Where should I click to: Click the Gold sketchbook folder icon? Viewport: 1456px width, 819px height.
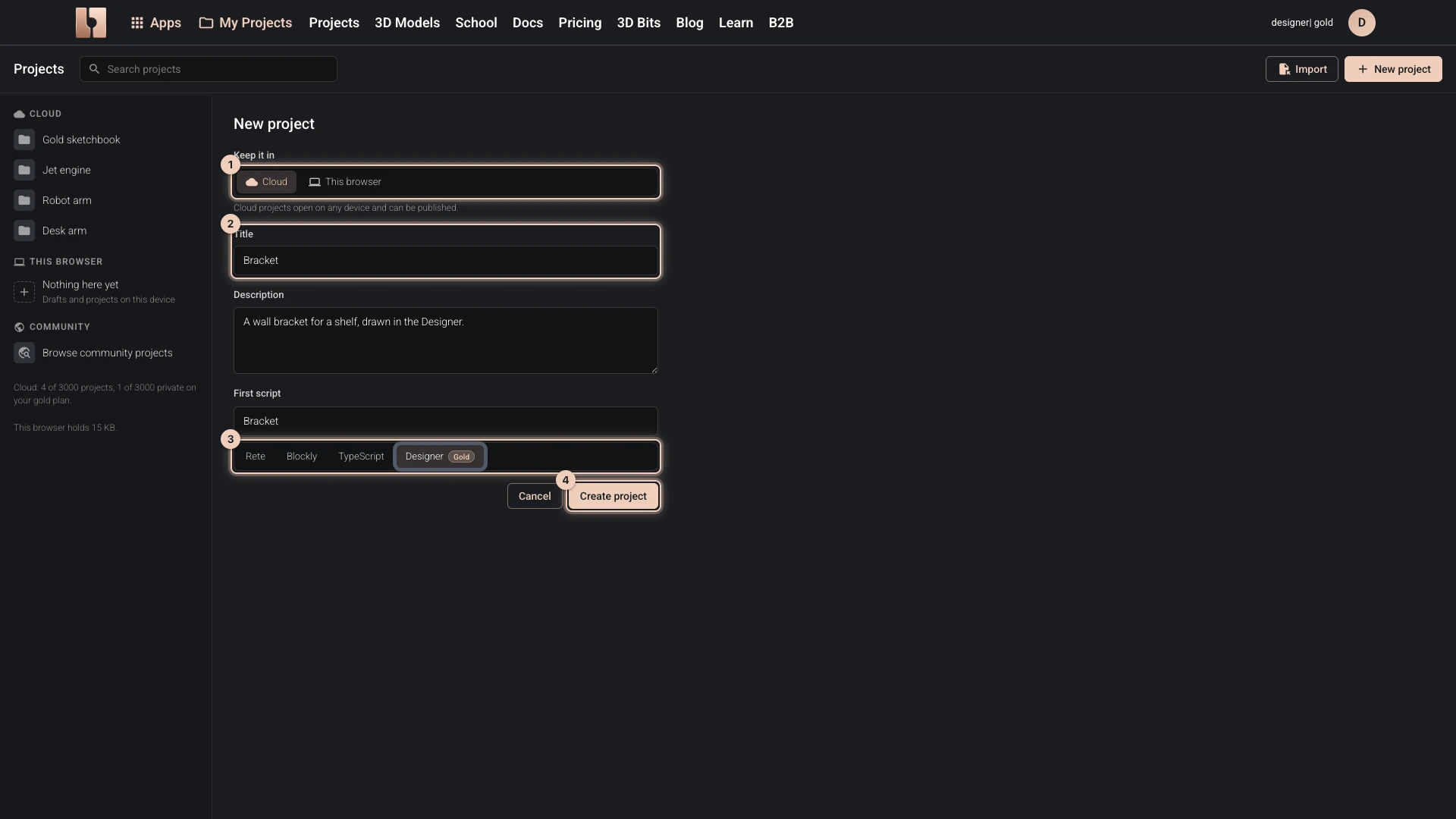click(x=24, y=140)
